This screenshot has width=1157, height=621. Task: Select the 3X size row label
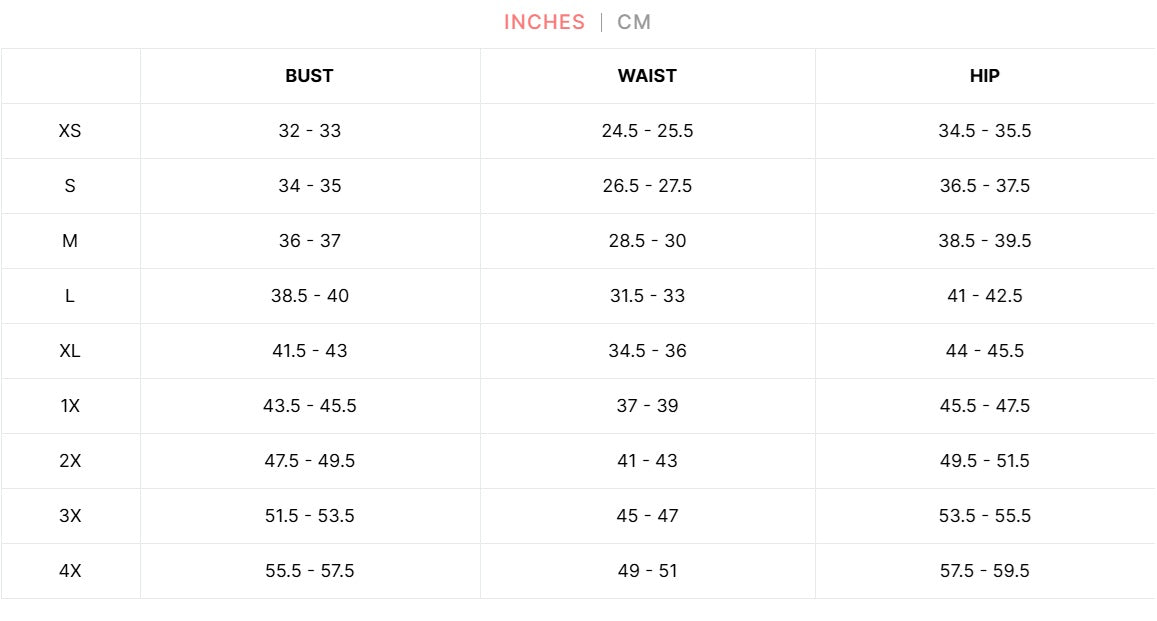70,516
